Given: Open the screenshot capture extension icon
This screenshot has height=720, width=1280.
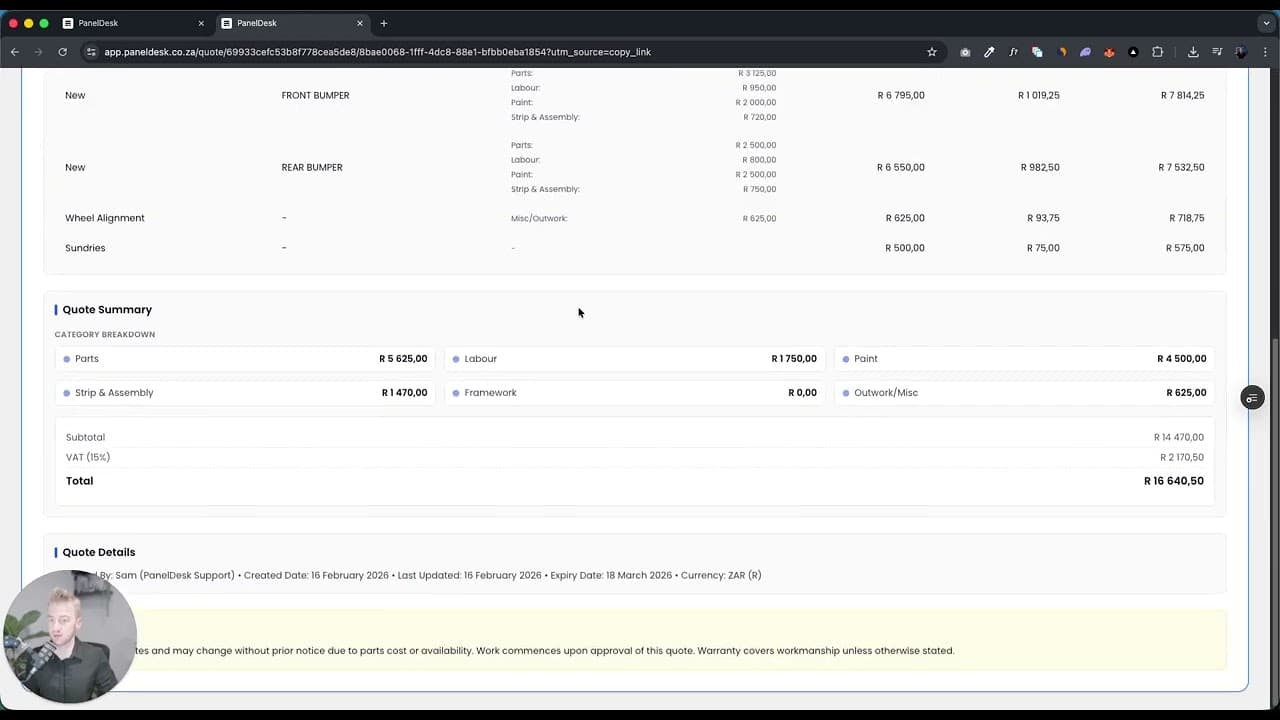Looking at the screenshot, I should [x=965, y=52].
